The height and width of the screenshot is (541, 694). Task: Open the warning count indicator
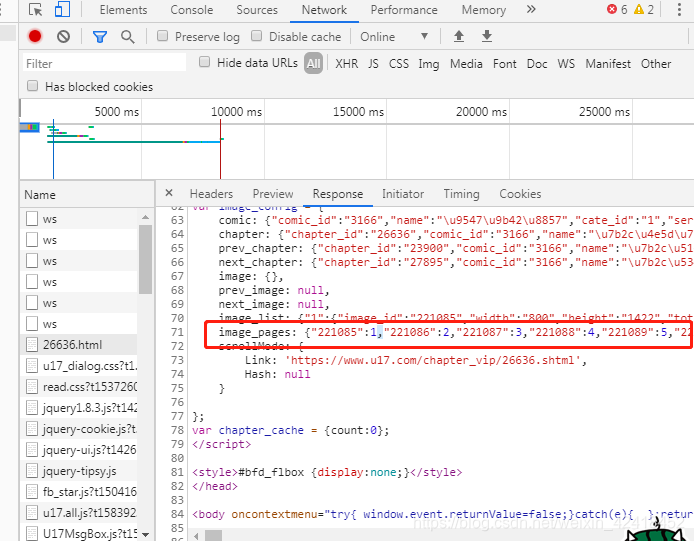[x=644, y=9]
